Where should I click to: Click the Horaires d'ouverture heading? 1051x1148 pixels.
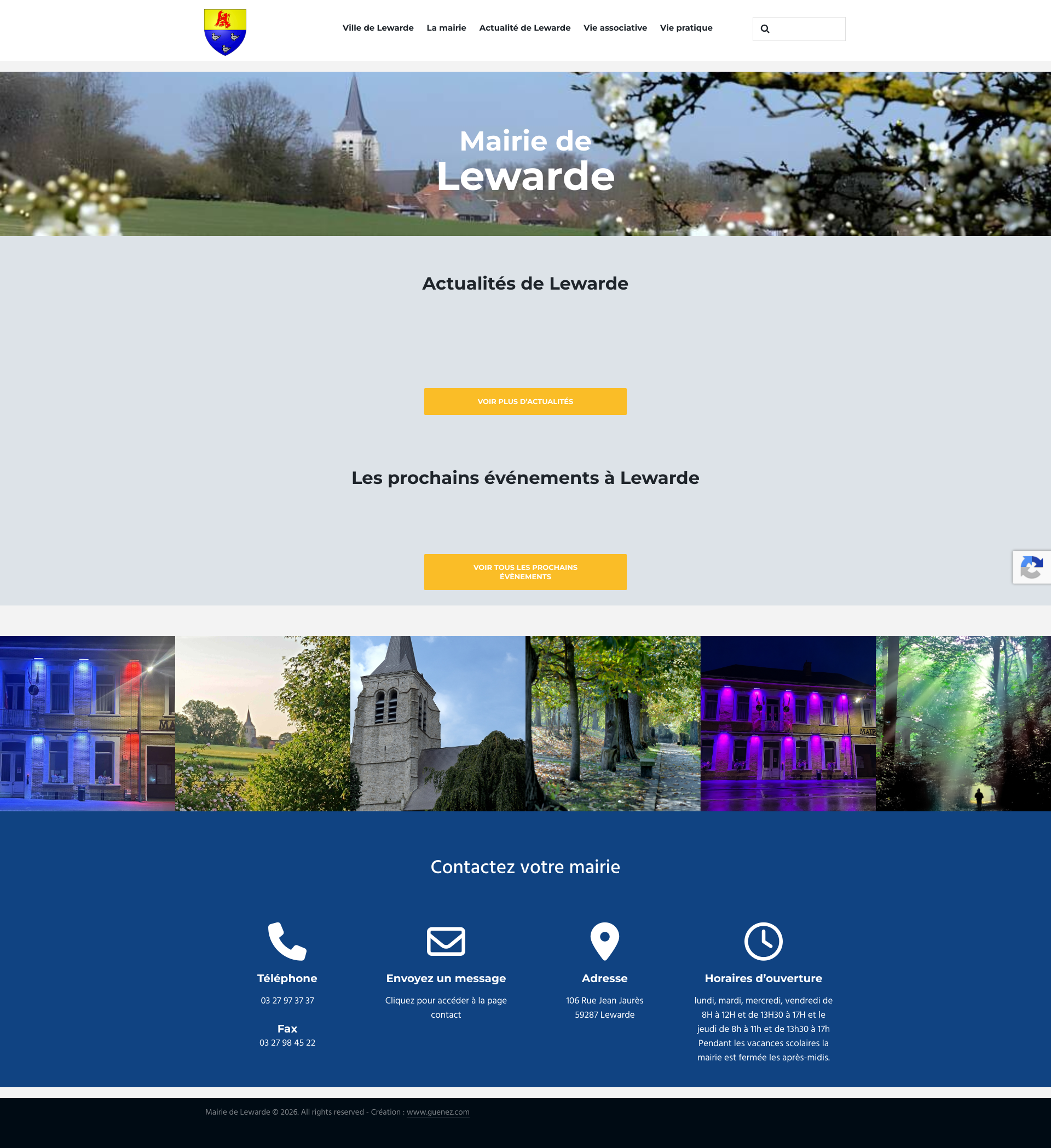tap(763, 978)
